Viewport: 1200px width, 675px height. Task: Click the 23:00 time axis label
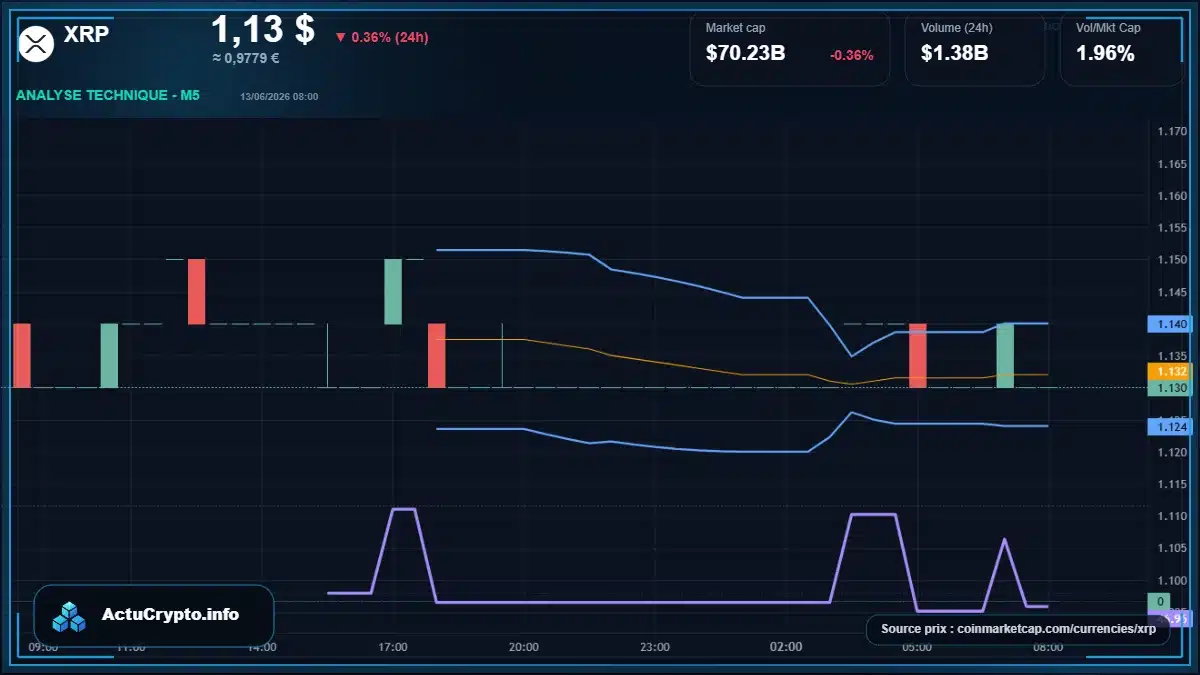click(655, 647)
